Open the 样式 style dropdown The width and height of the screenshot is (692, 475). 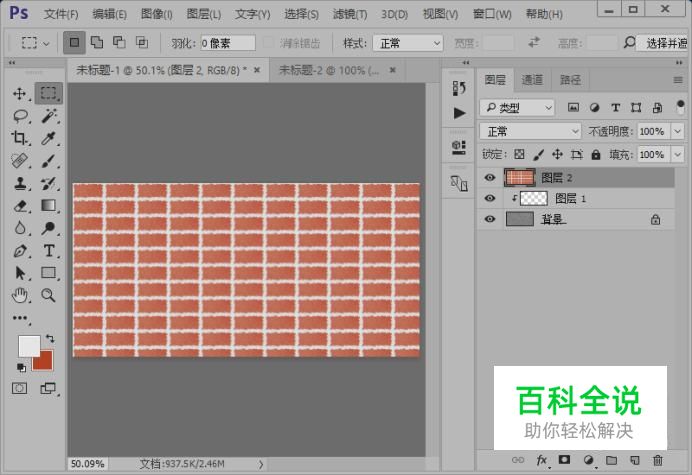pos(408,43)
